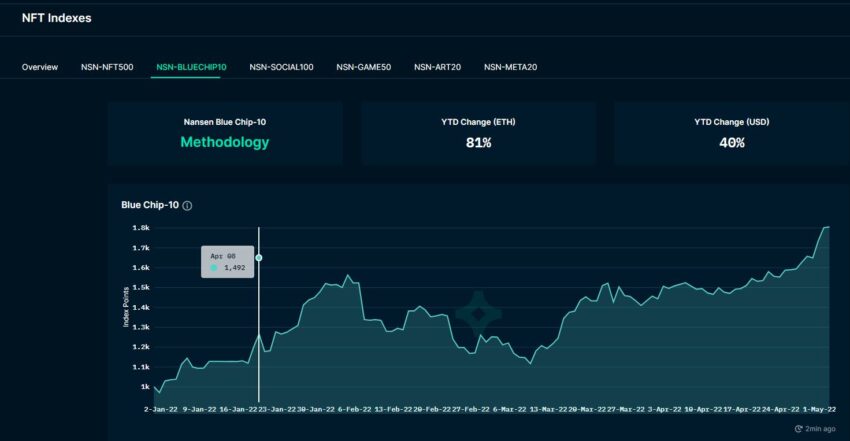Click the YTD Change (ETH) 81% value
850x441 pixels.
click(478, 143)
